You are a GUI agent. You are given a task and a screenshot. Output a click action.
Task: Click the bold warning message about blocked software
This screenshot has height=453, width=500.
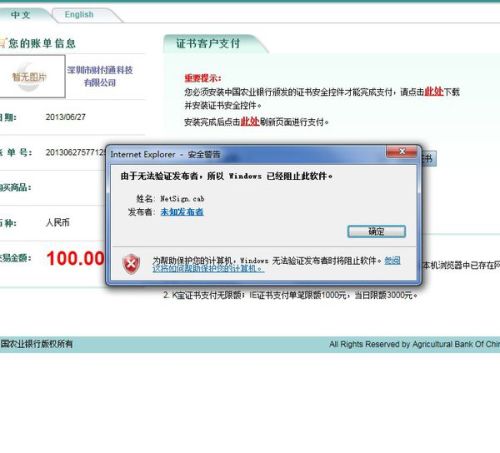coord(227,176)
